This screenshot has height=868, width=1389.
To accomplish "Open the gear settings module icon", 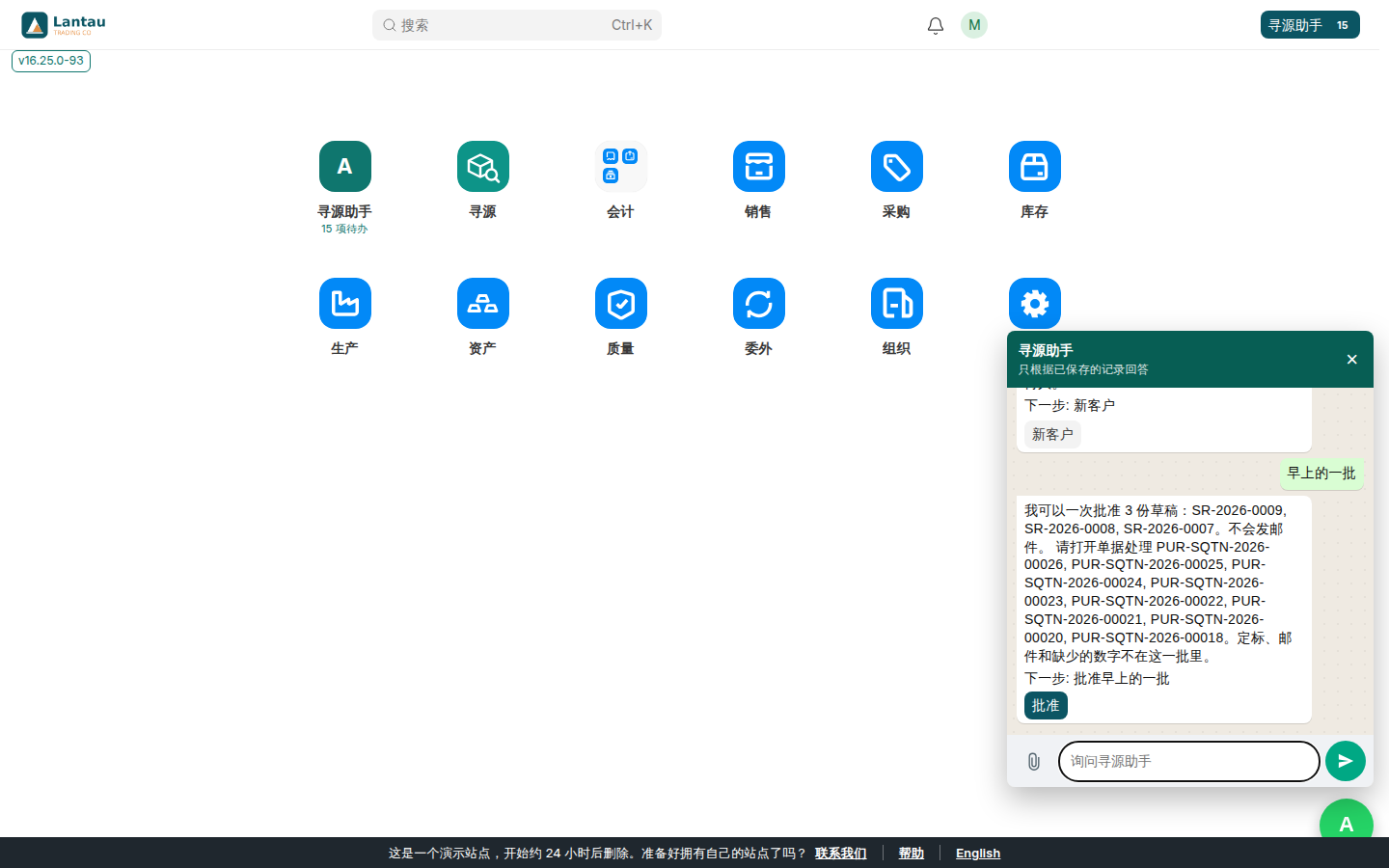I will click(1035, 304).
